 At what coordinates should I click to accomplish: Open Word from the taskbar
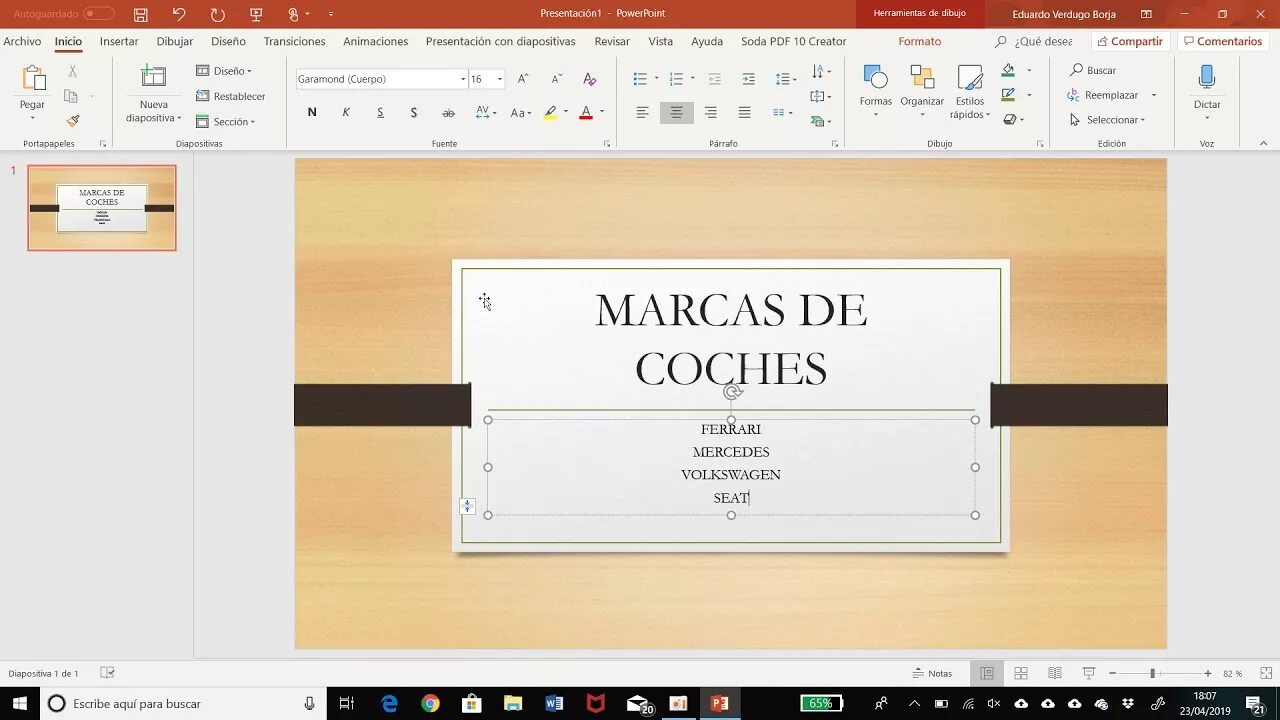[x=554, y=703]
